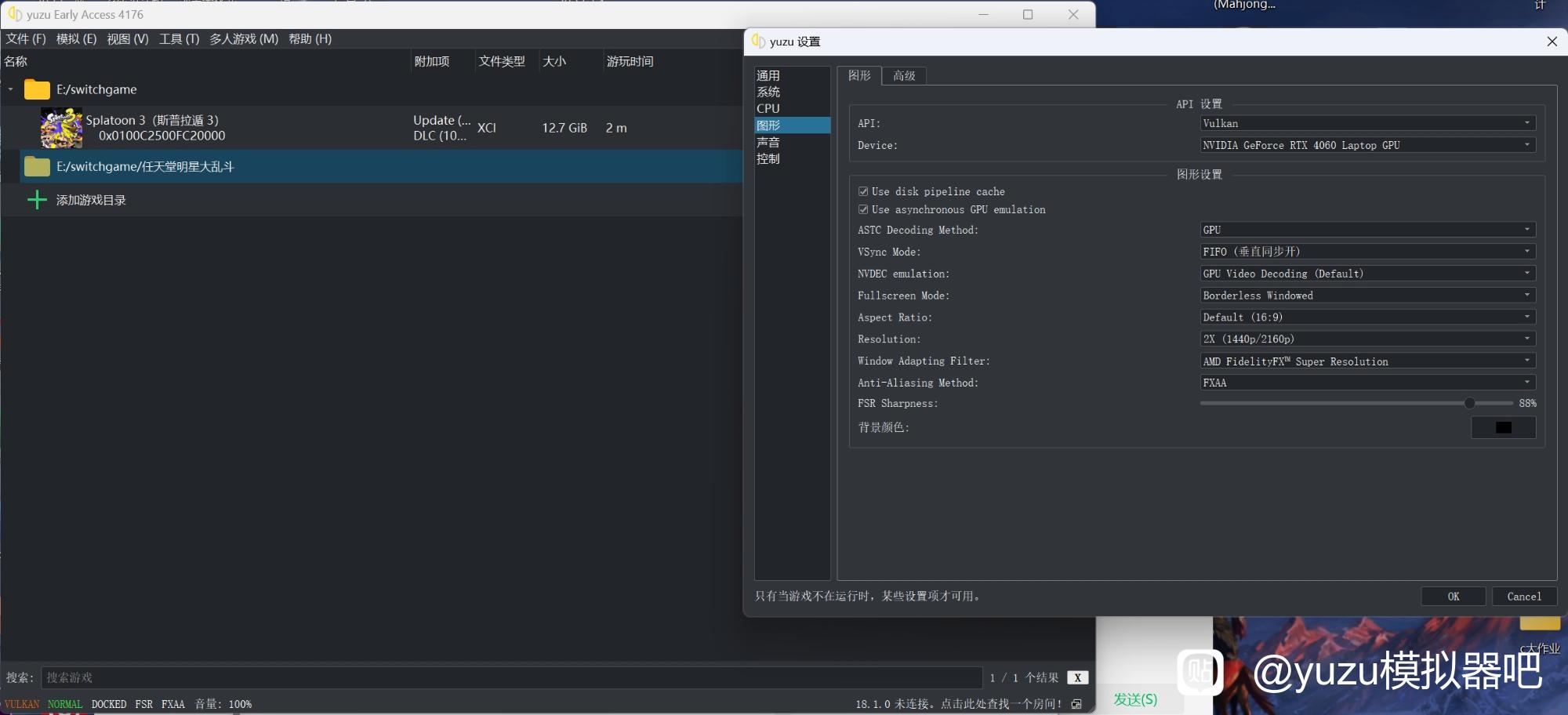Open the 文件 (F) menu
This screenshot has width=1568, height=715.
[x=26, y=38]
